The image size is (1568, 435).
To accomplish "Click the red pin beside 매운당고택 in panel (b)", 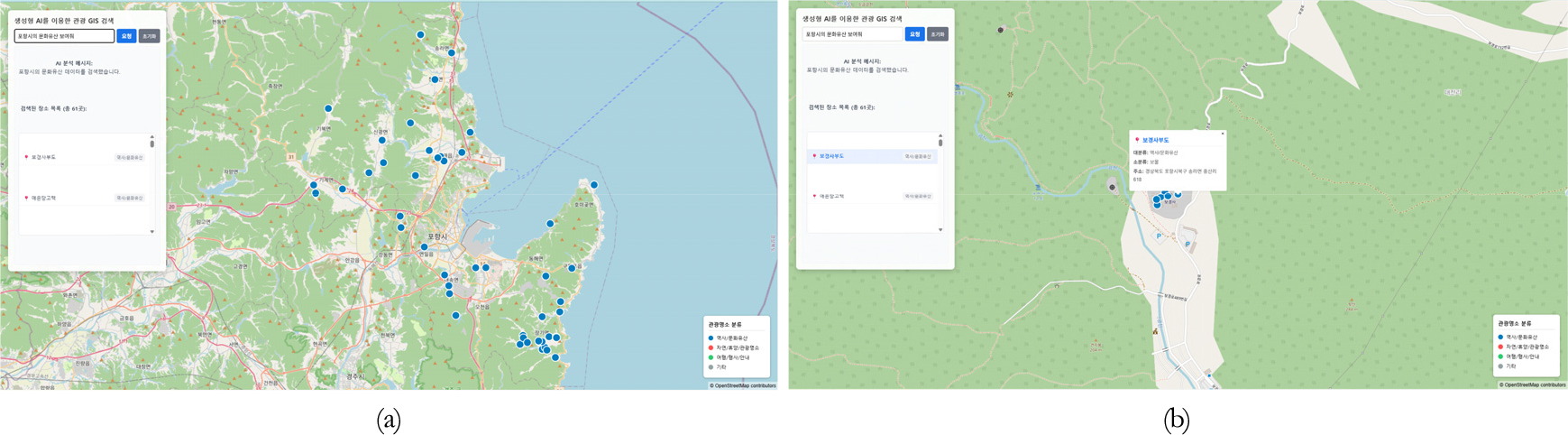I will 814,196.
